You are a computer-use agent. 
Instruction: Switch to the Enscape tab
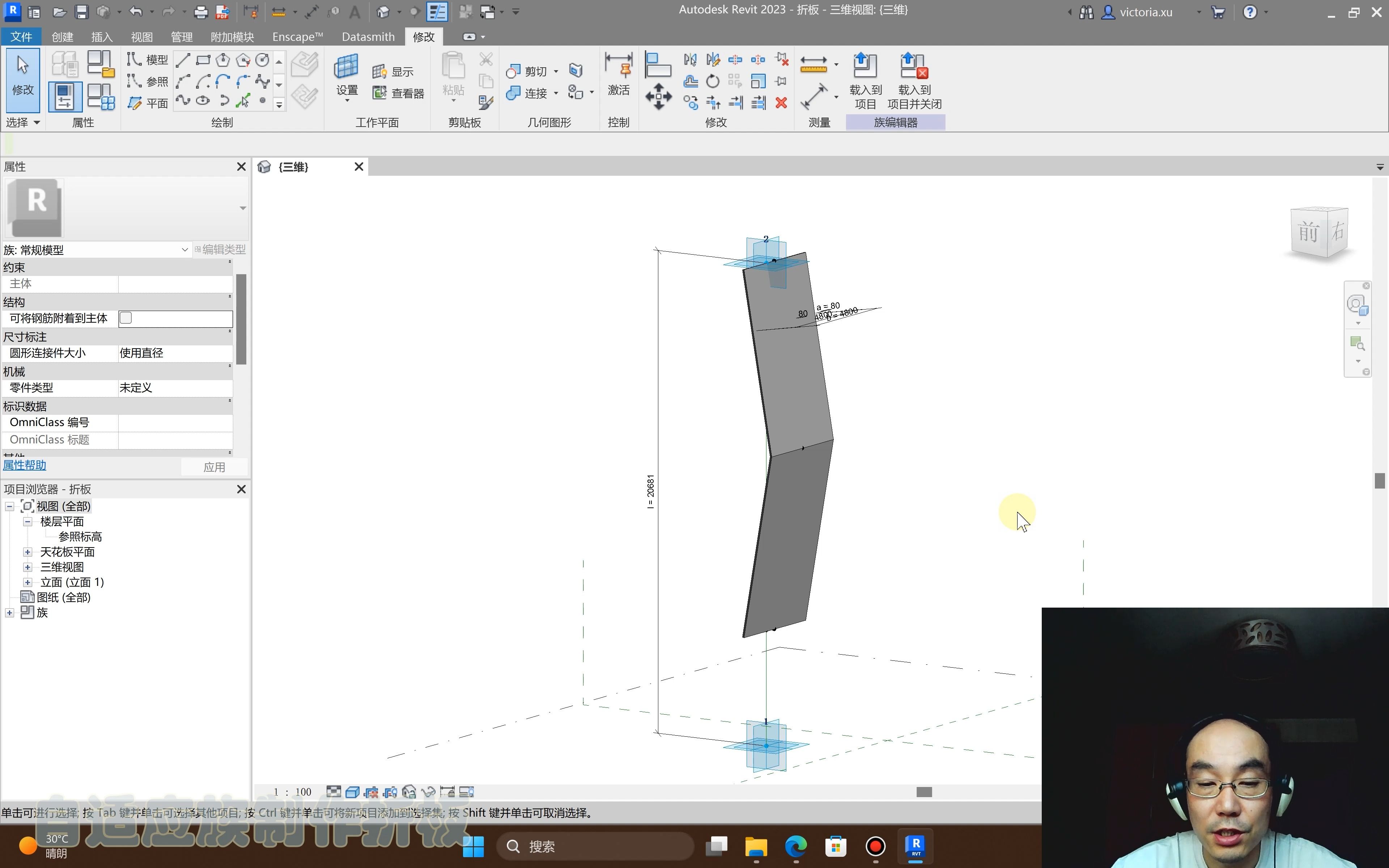(297, 37)
